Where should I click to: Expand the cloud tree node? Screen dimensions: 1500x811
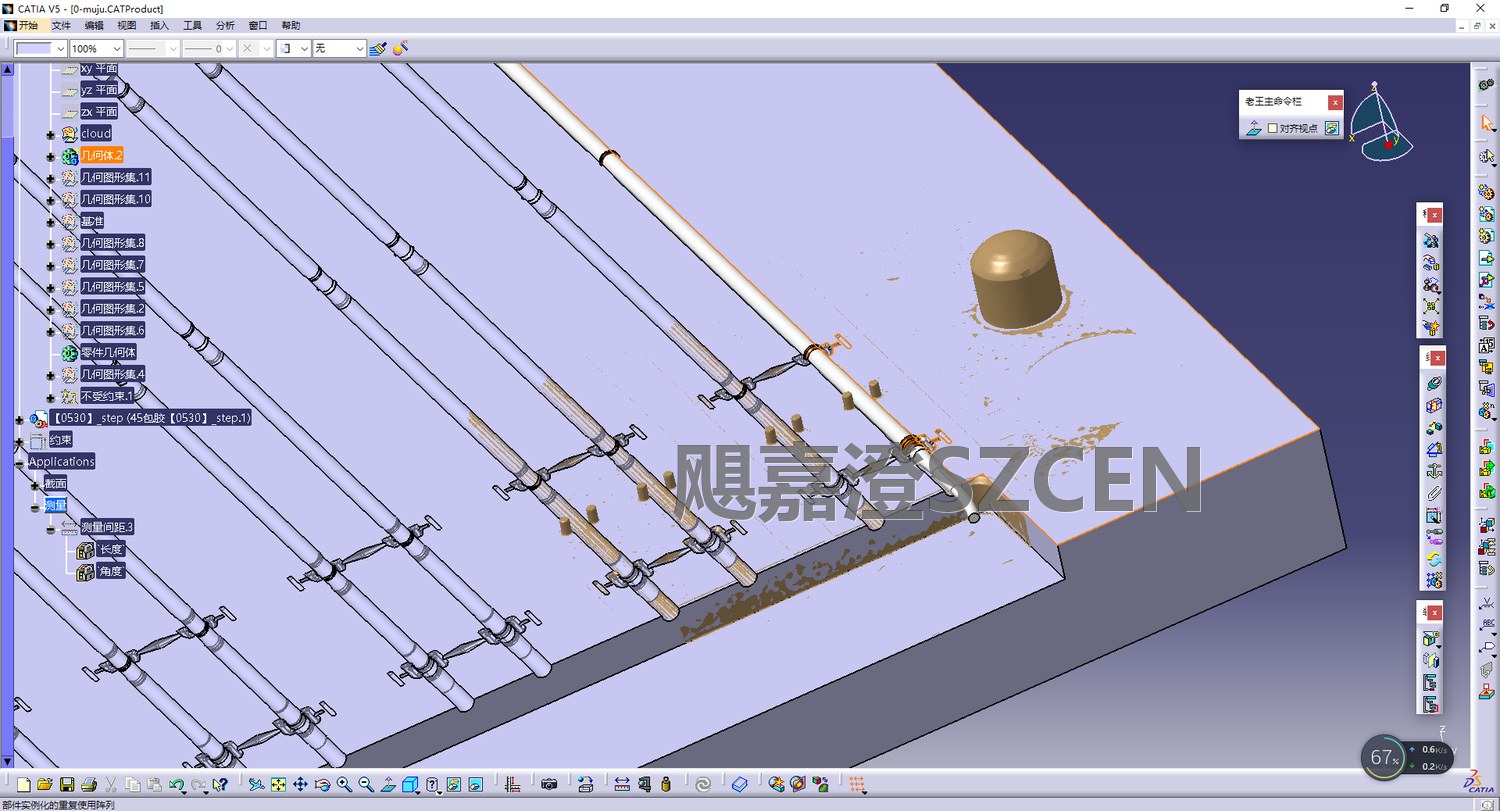[x=51, y=134]
